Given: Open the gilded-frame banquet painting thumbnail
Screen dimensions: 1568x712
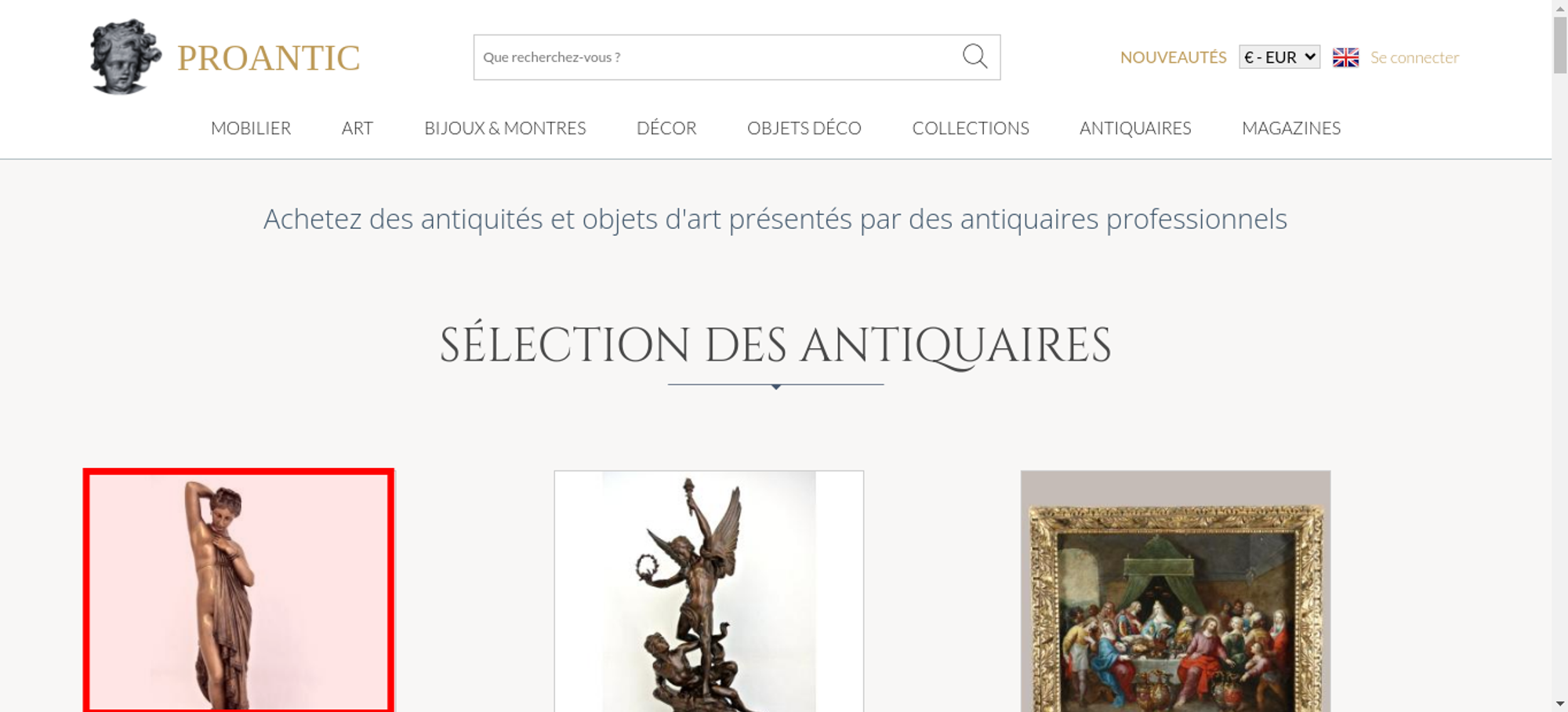Looking at the screenshot, I should 1175,591.
